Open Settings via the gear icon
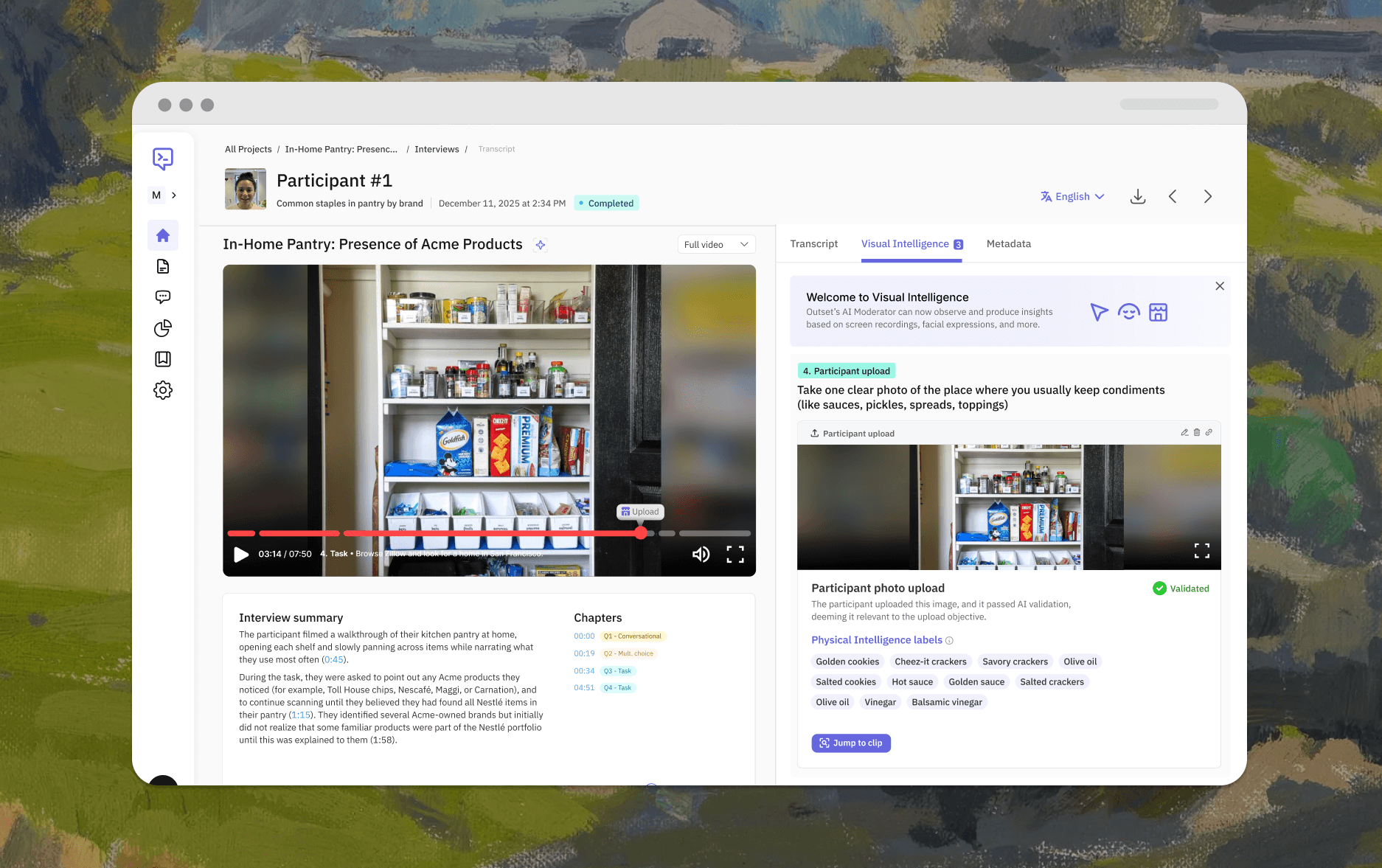The image size is (1382, 868). (163, 390)
